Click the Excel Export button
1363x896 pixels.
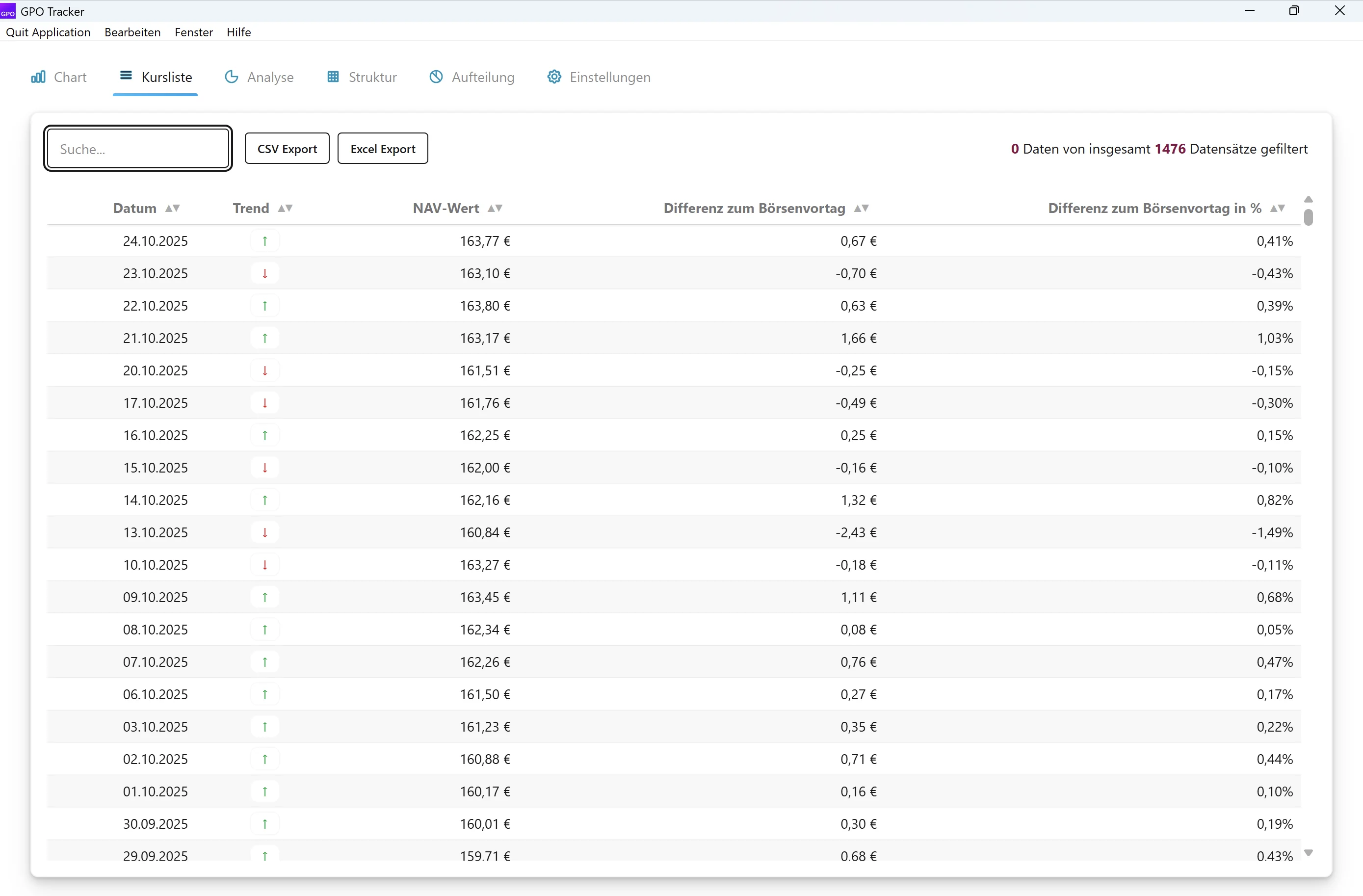tap(383, 148)
